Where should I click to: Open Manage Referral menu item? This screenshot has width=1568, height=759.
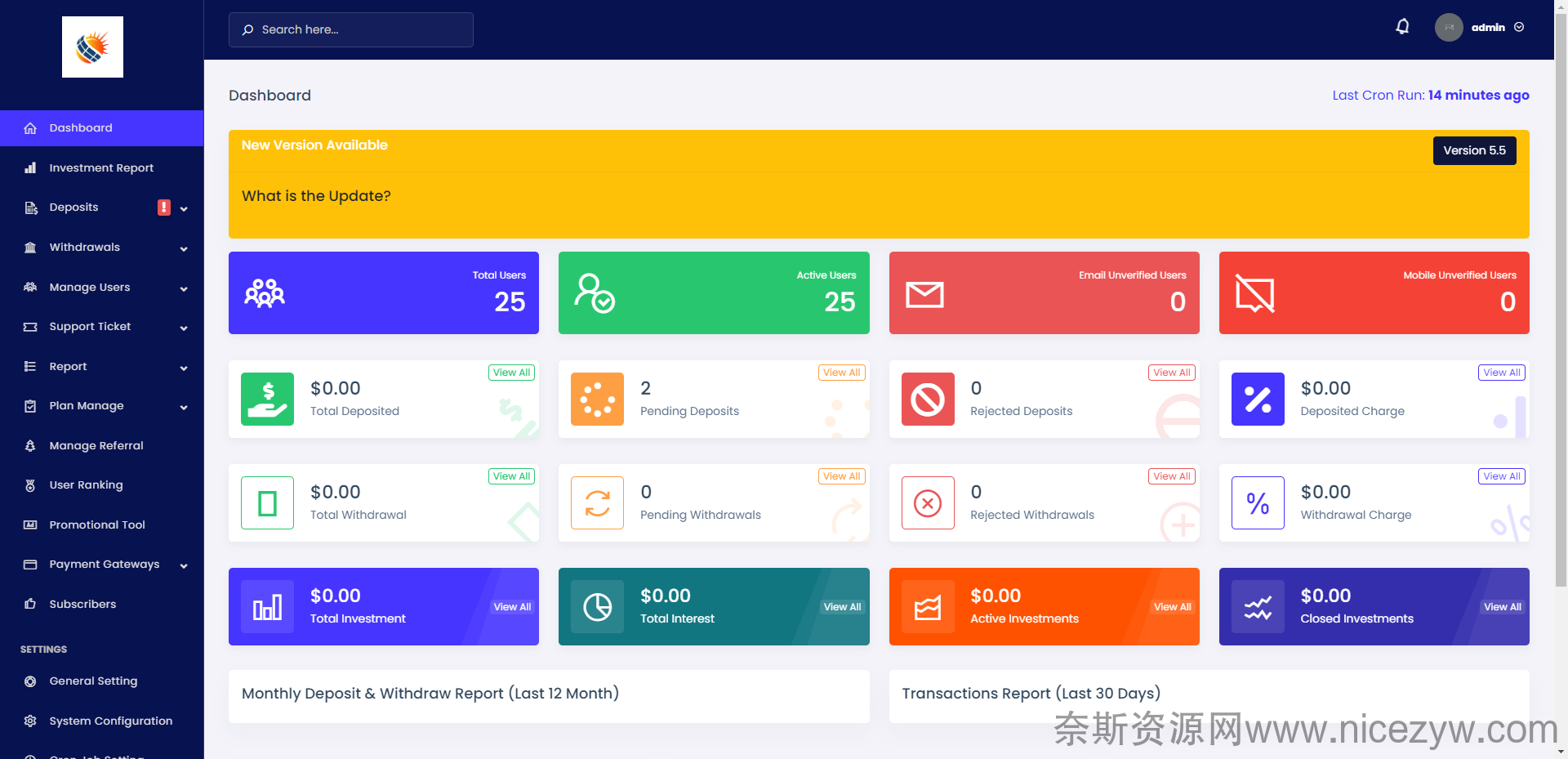pyautogui.click(x=101, y=445)
